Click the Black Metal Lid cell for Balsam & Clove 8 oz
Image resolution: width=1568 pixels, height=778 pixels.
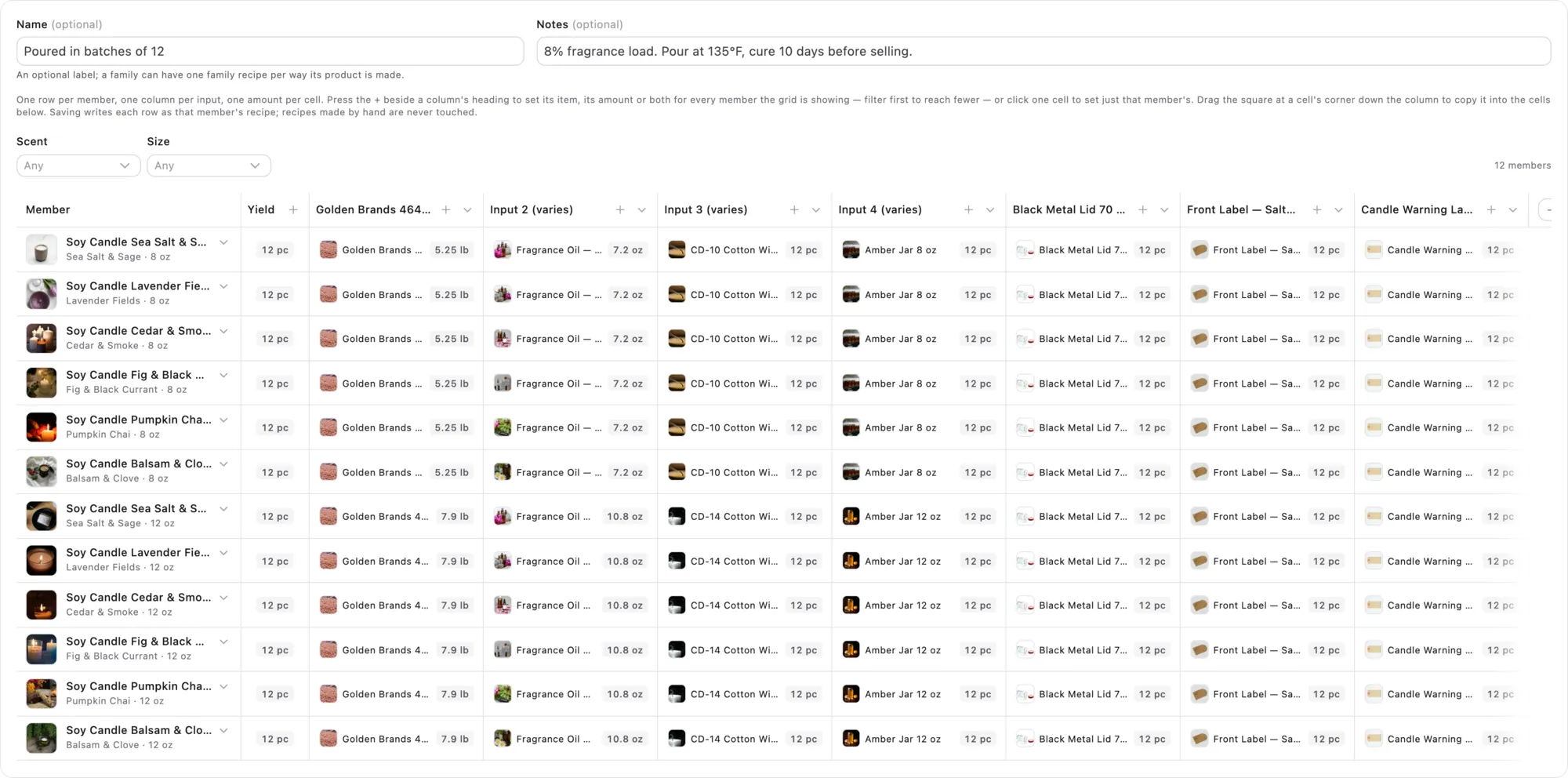[x=1093, y=472]
